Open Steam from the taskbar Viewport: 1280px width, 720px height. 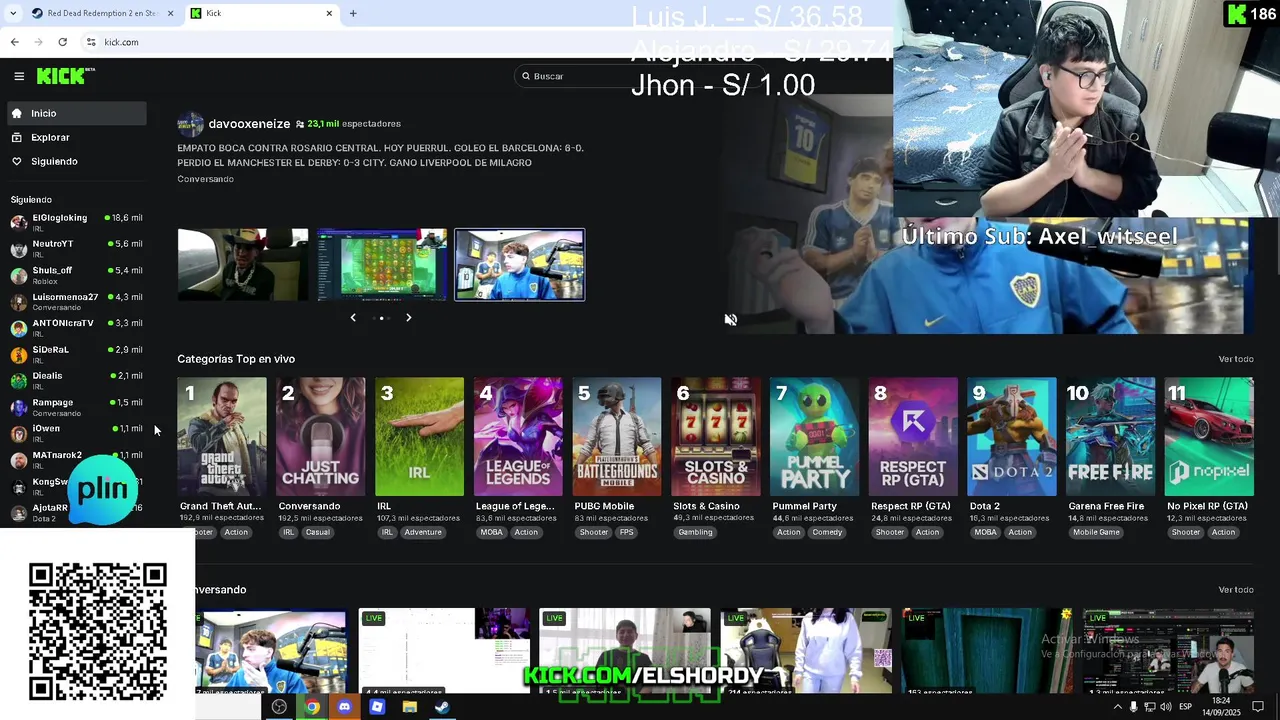pos(441,707)
